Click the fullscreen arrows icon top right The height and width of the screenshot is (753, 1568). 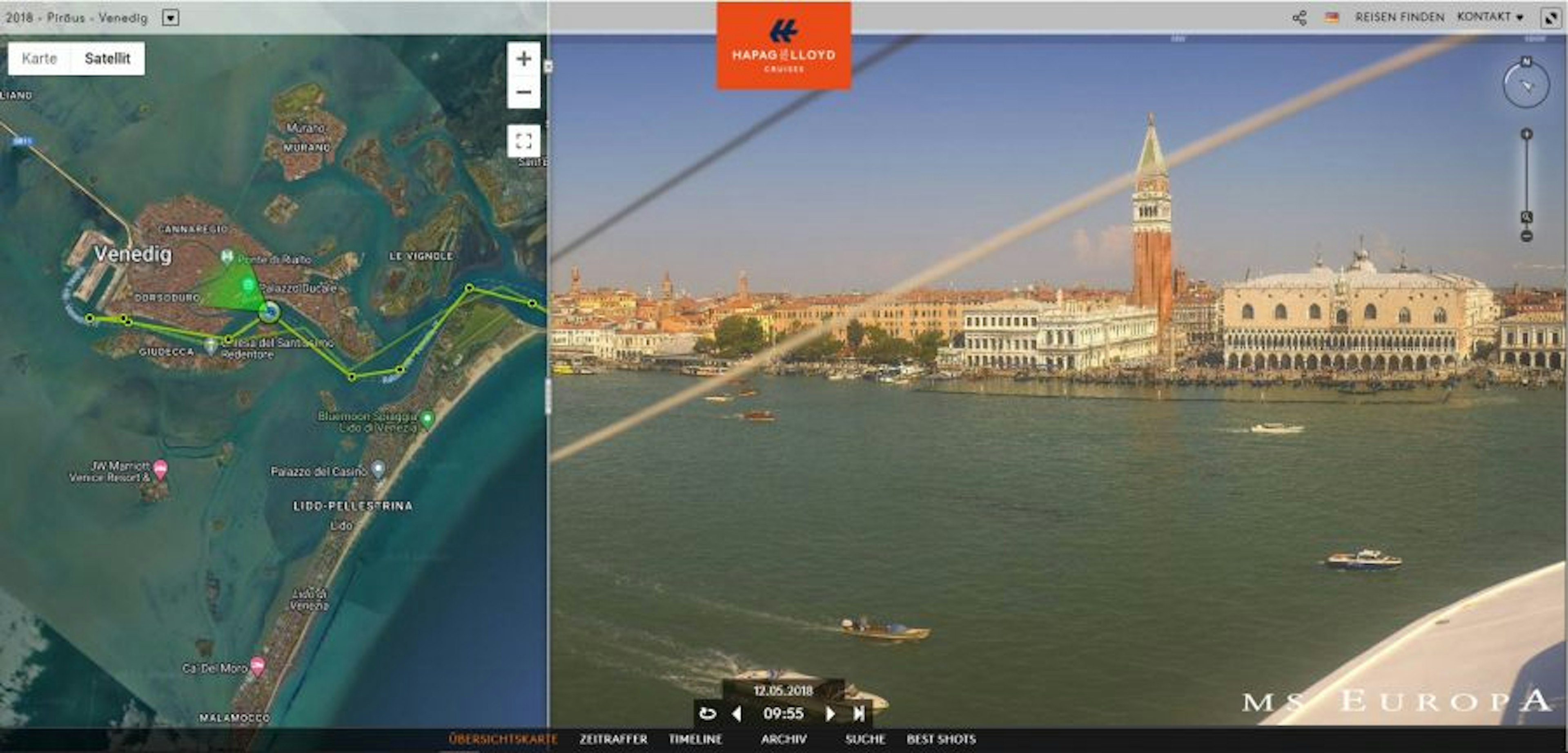click(1551, 18)
